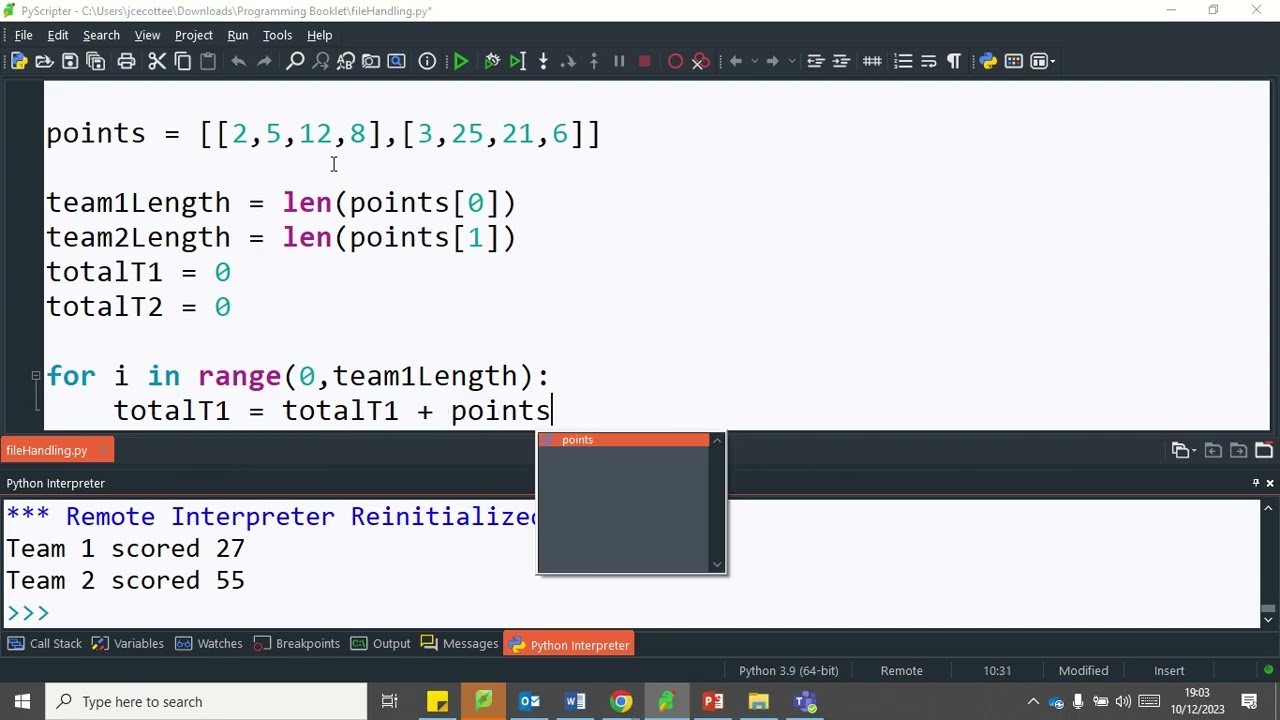The width and height of the screenshot is (1280, 720).
Task: Switch to the Call Stack tab
Action: pos(44,644)
